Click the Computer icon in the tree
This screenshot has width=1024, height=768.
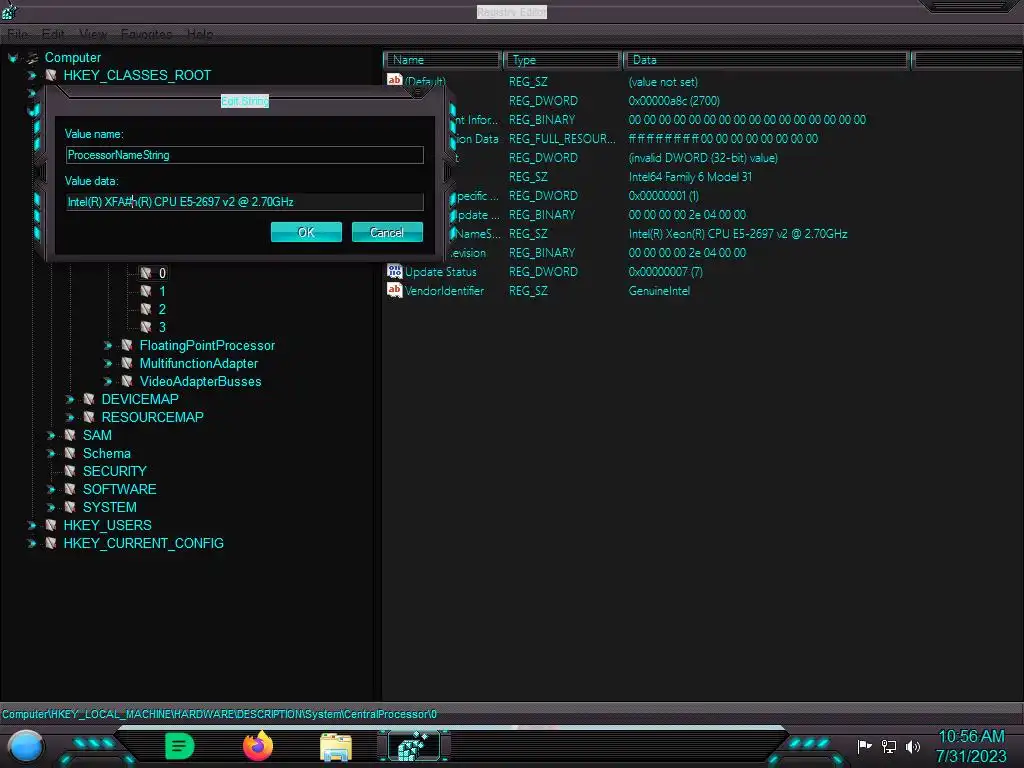click(32, 57)
